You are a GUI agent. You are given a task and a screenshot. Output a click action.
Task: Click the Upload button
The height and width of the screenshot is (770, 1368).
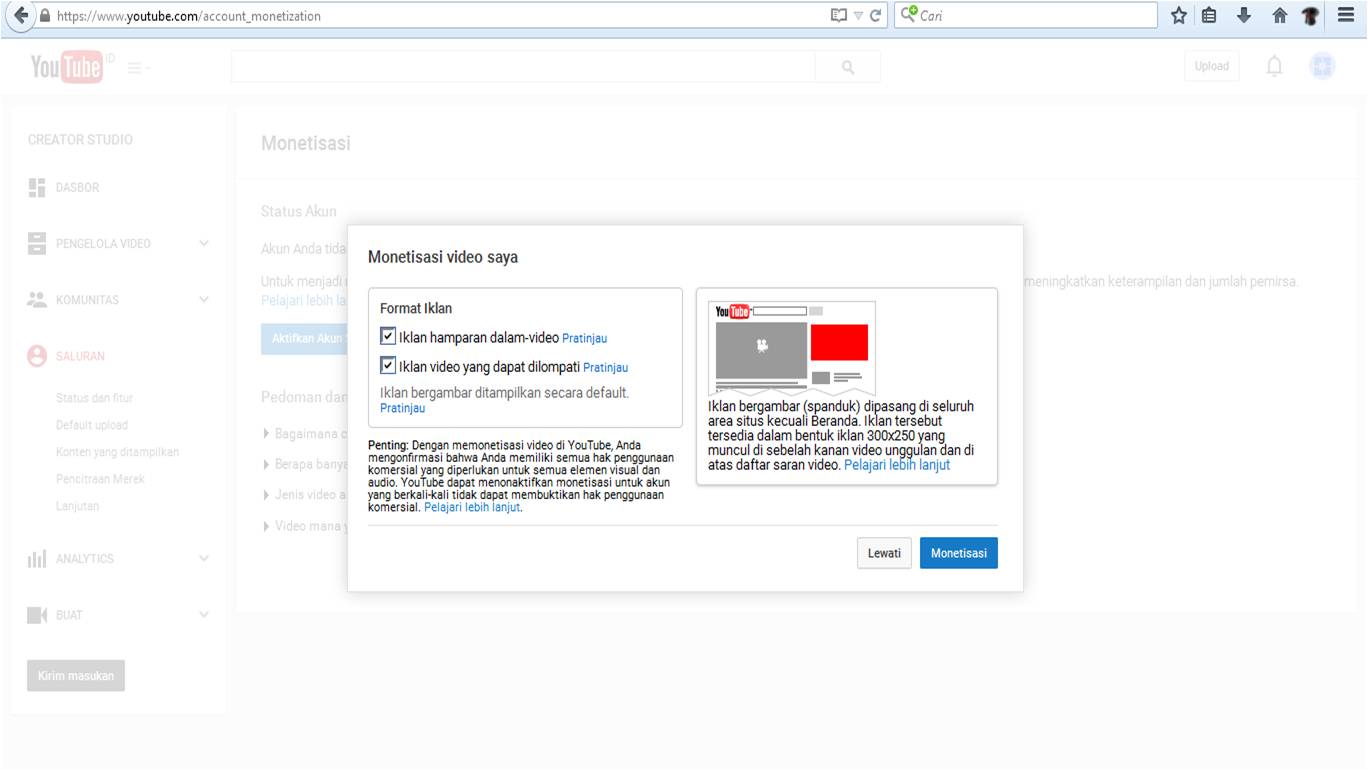click(x=1211, y=67)
